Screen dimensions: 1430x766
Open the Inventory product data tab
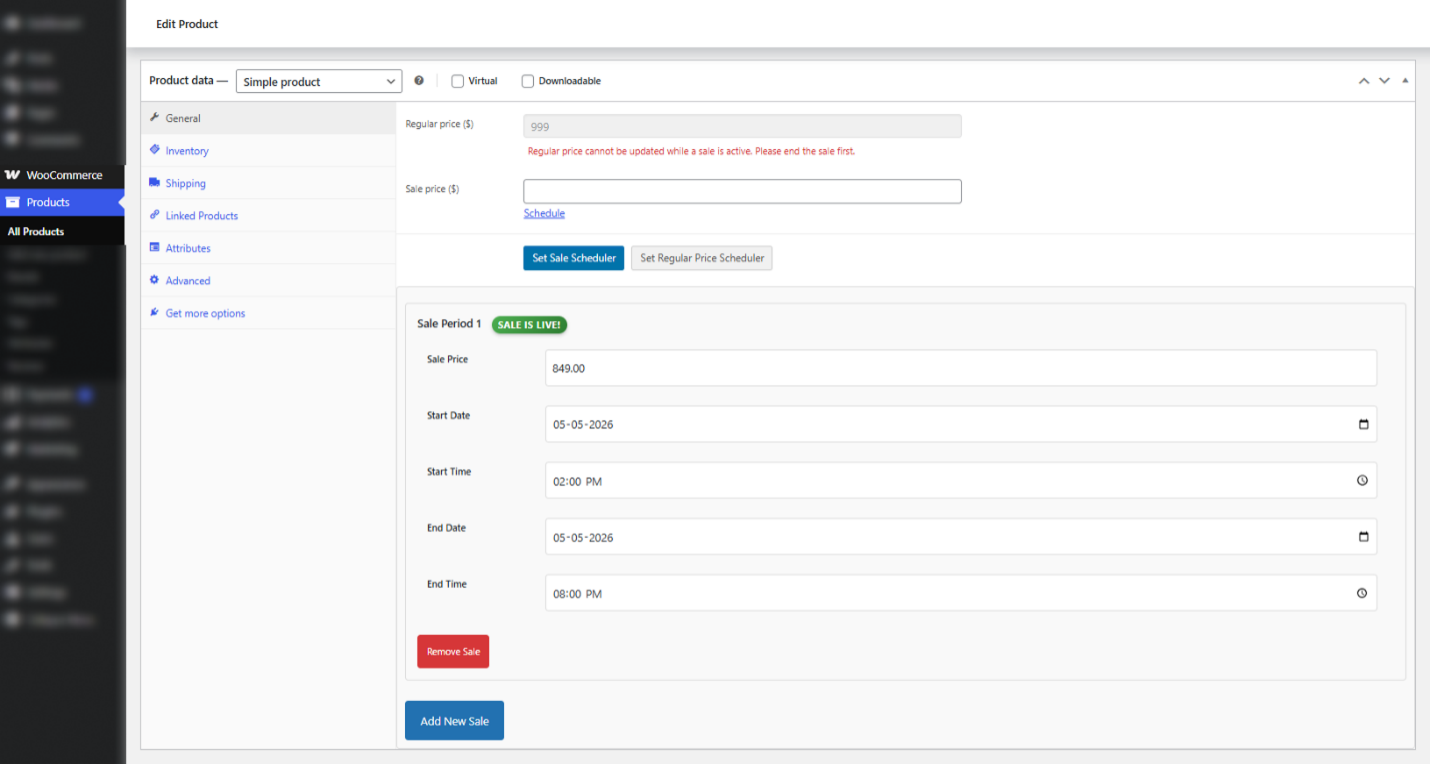click(268, 151)
